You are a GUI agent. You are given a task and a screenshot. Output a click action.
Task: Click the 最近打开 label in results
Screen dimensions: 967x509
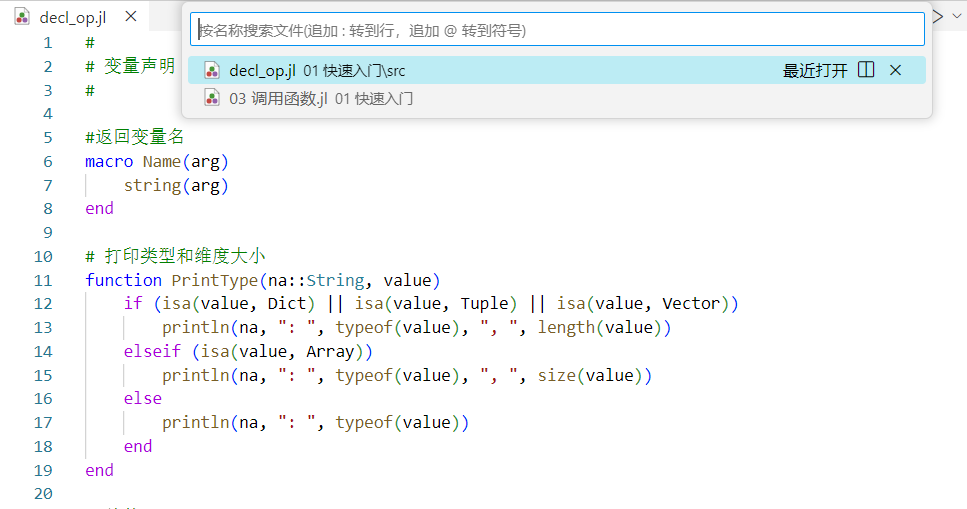pyautogui.click(x=814, y=70)
